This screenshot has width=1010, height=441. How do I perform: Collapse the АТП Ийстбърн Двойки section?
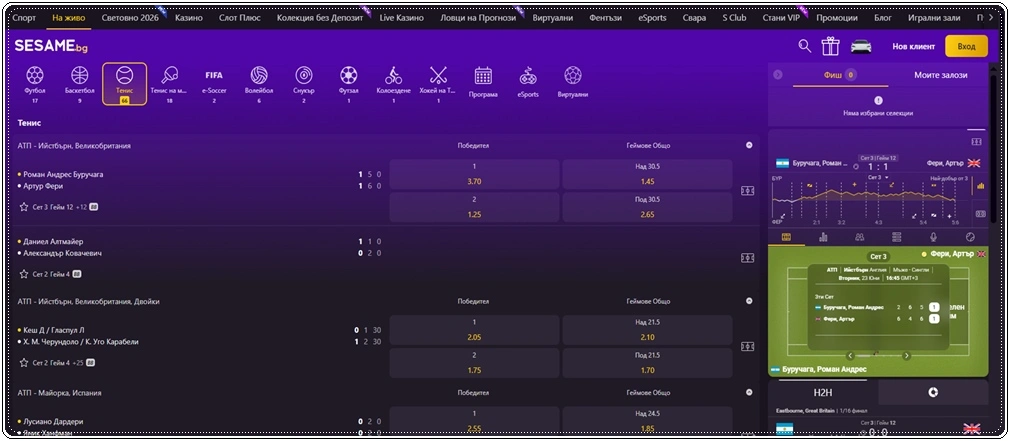(749, 301)
